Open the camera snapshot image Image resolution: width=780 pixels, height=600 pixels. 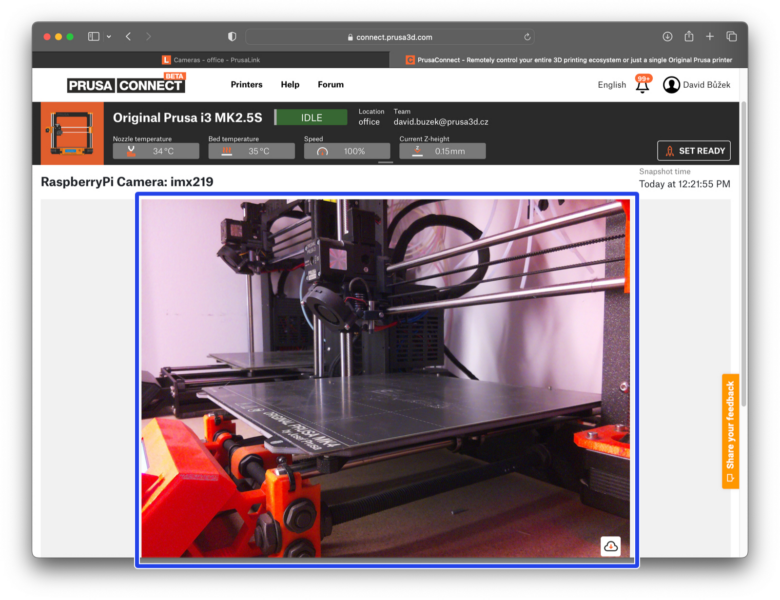[x=386, y=378]
